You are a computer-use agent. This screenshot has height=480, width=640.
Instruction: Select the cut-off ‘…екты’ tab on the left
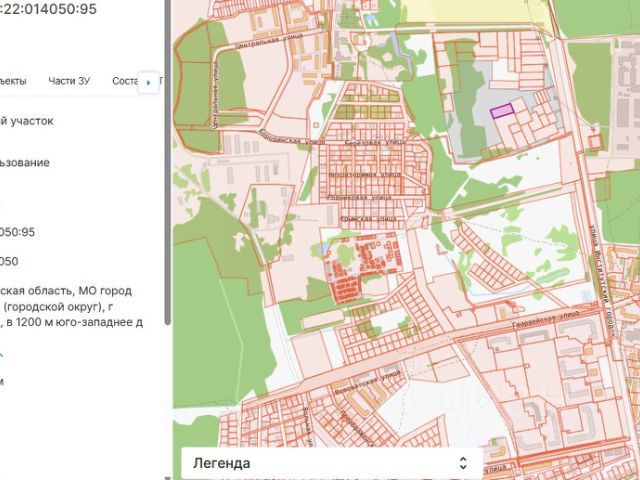click(13, 81)
